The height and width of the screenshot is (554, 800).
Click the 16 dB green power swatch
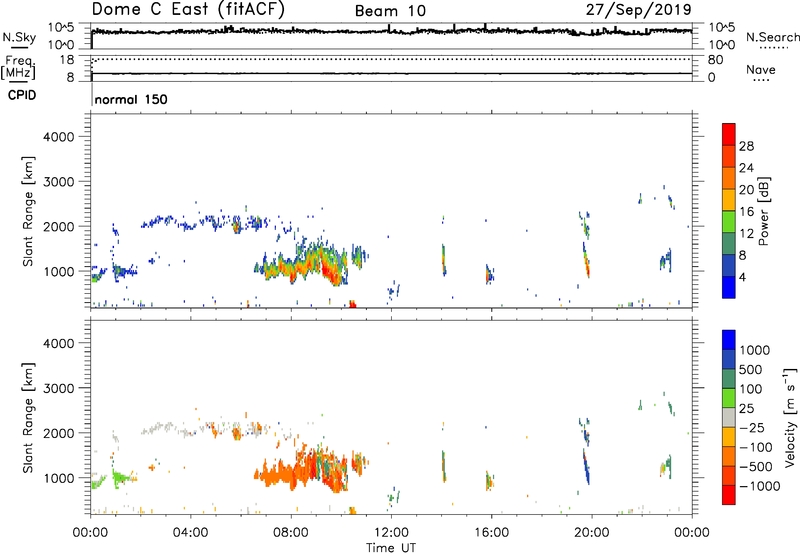pyautogui.click(x=729, y=222)
